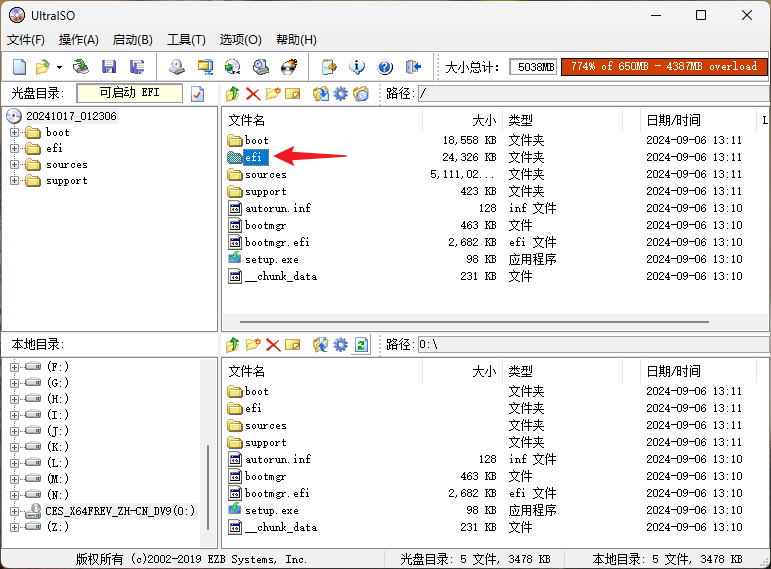The image size is (771, 569).
Task: Click the rename icon in local pane
Action: pos(293,345)
